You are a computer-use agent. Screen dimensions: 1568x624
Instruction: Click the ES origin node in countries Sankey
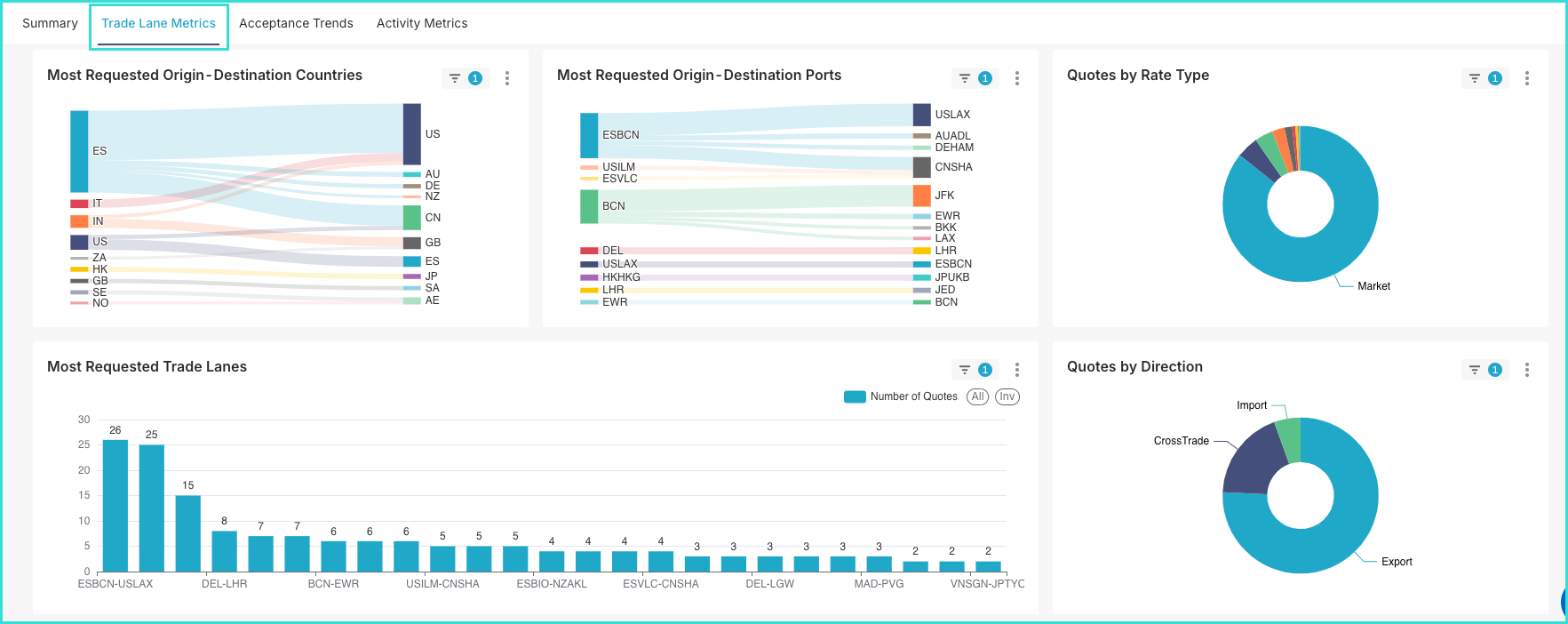pos(79,151)
